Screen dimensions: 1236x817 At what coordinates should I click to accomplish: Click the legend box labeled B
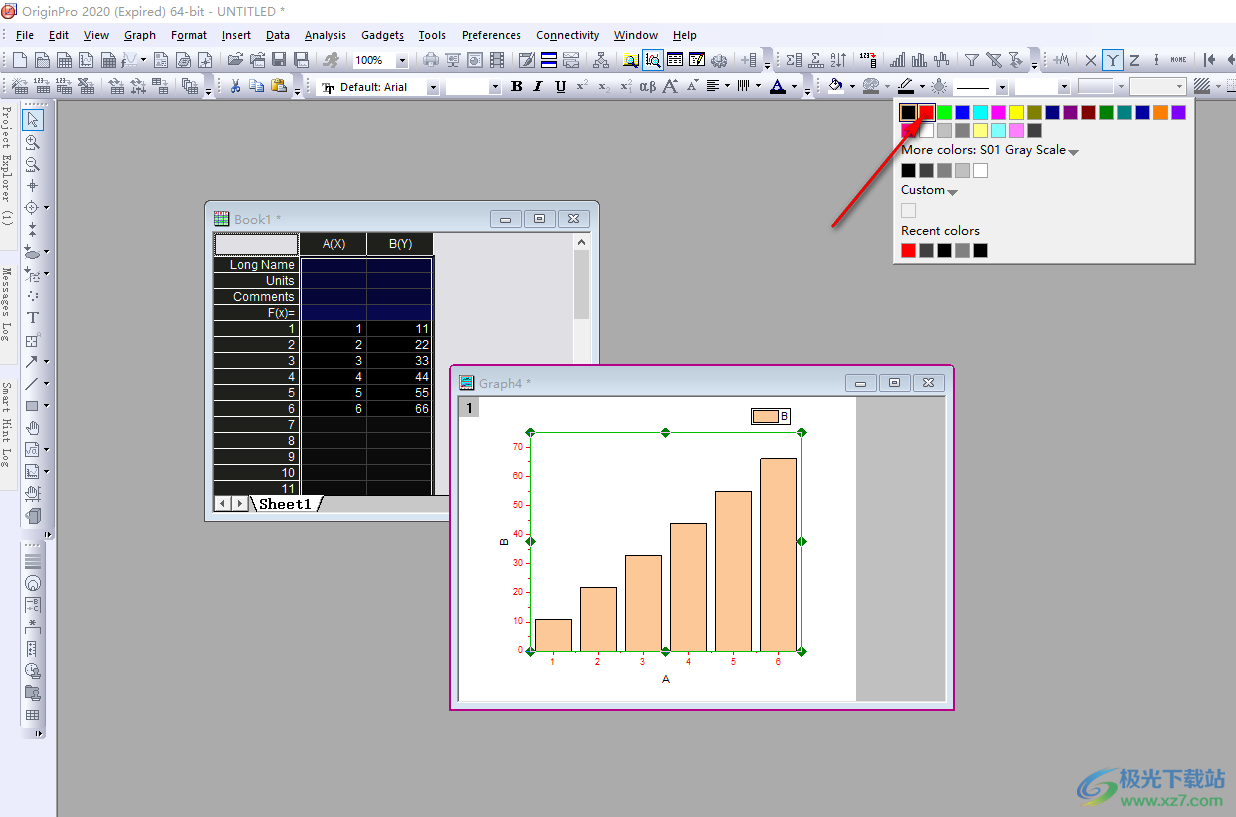(771, 416)
